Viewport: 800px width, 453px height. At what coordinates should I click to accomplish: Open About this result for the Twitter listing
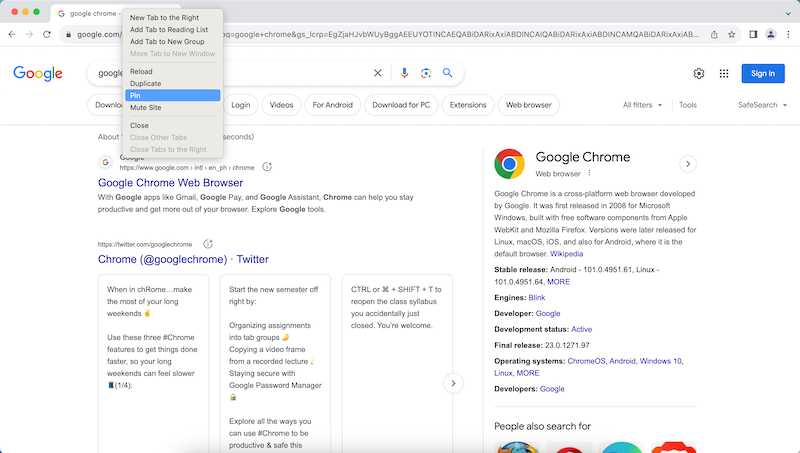click(208, 244)
